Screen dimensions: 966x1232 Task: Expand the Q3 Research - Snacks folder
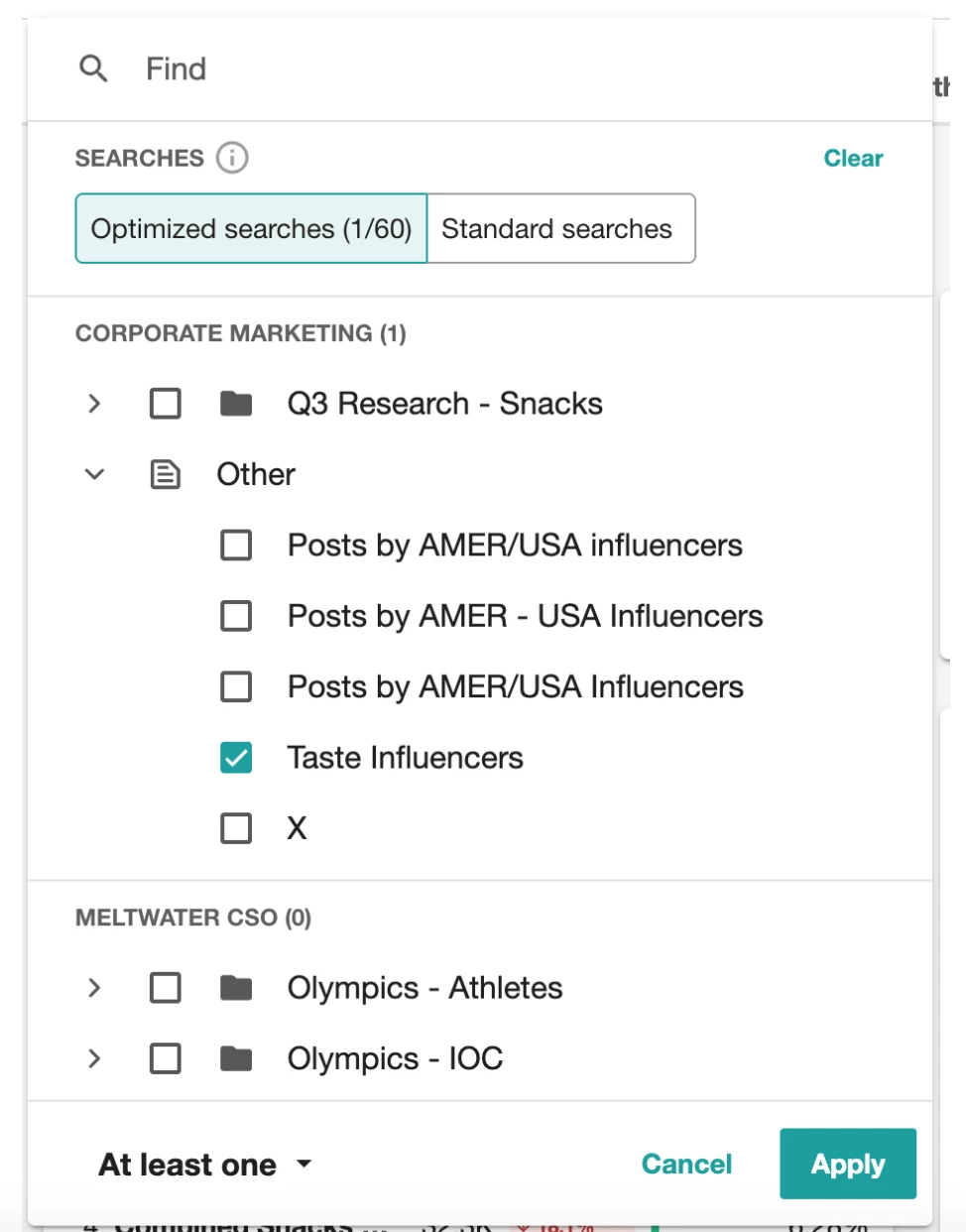[94, 404]
